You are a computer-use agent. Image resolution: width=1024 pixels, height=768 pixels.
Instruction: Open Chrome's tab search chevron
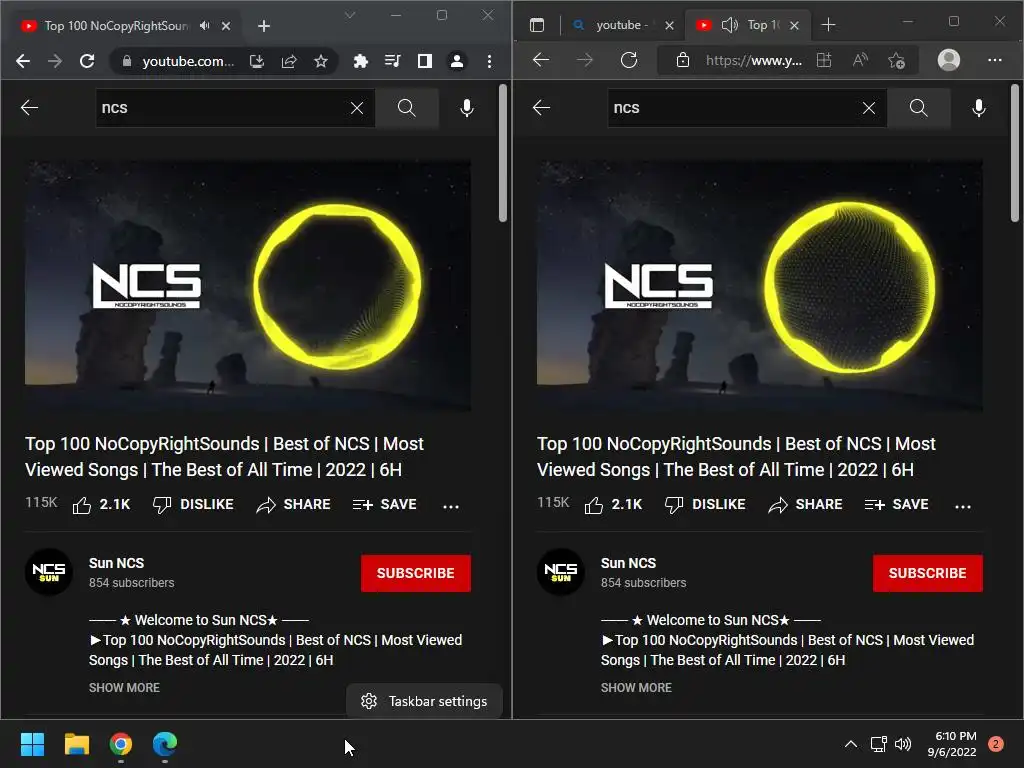[x=350, y=15]
